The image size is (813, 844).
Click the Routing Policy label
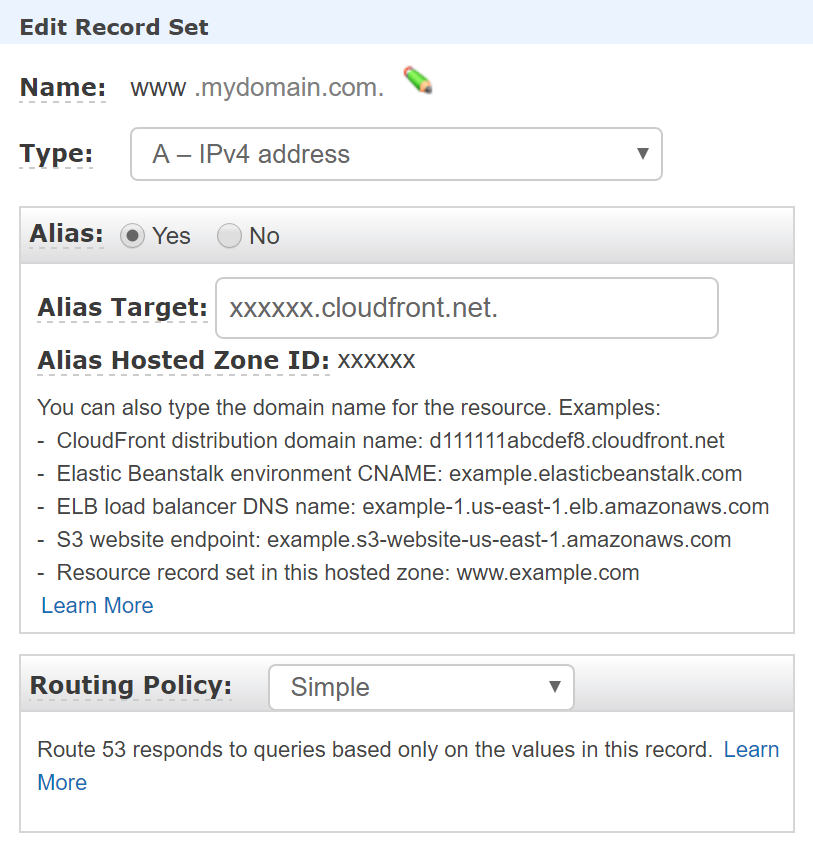pos(131,686)
